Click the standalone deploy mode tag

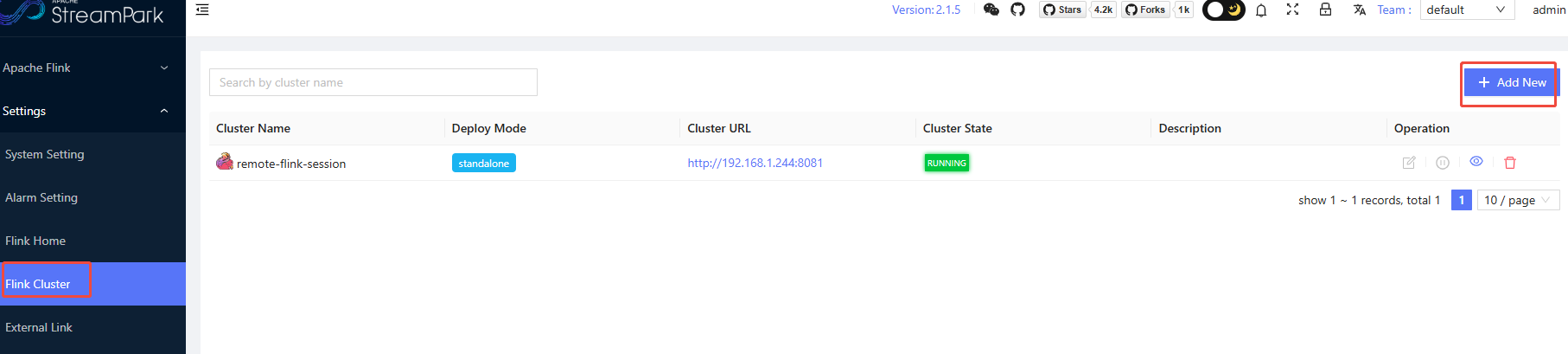pyautogui.click(x=484, y=163)
